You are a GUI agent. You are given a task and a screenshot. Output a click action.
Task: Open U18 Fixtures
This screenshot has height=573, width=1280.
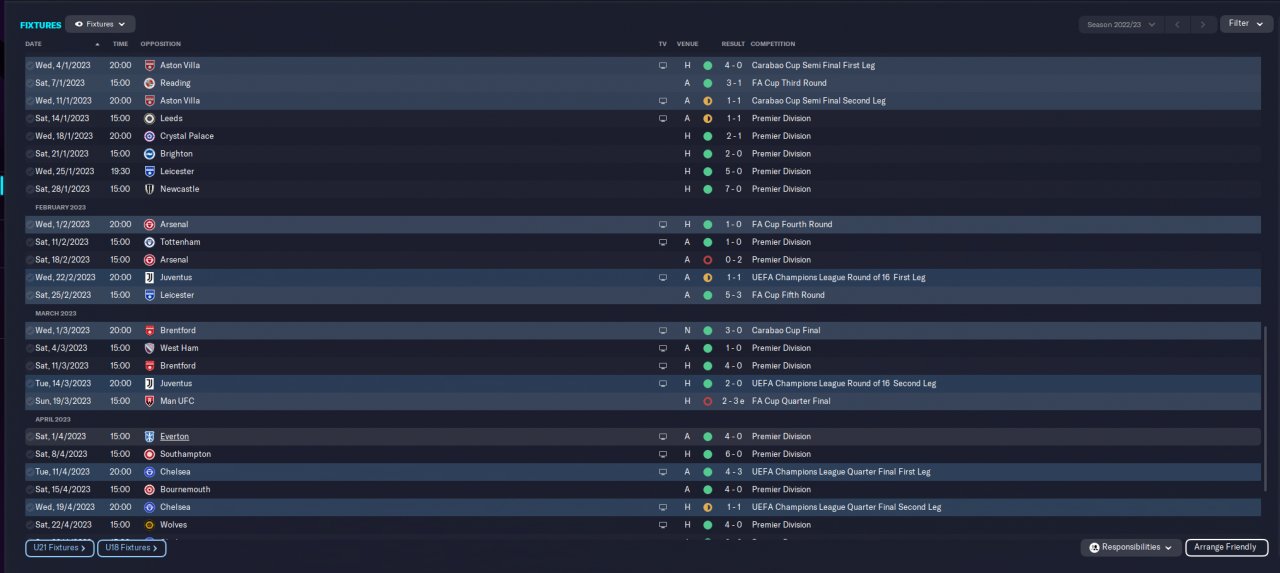[x=132, y=548]
